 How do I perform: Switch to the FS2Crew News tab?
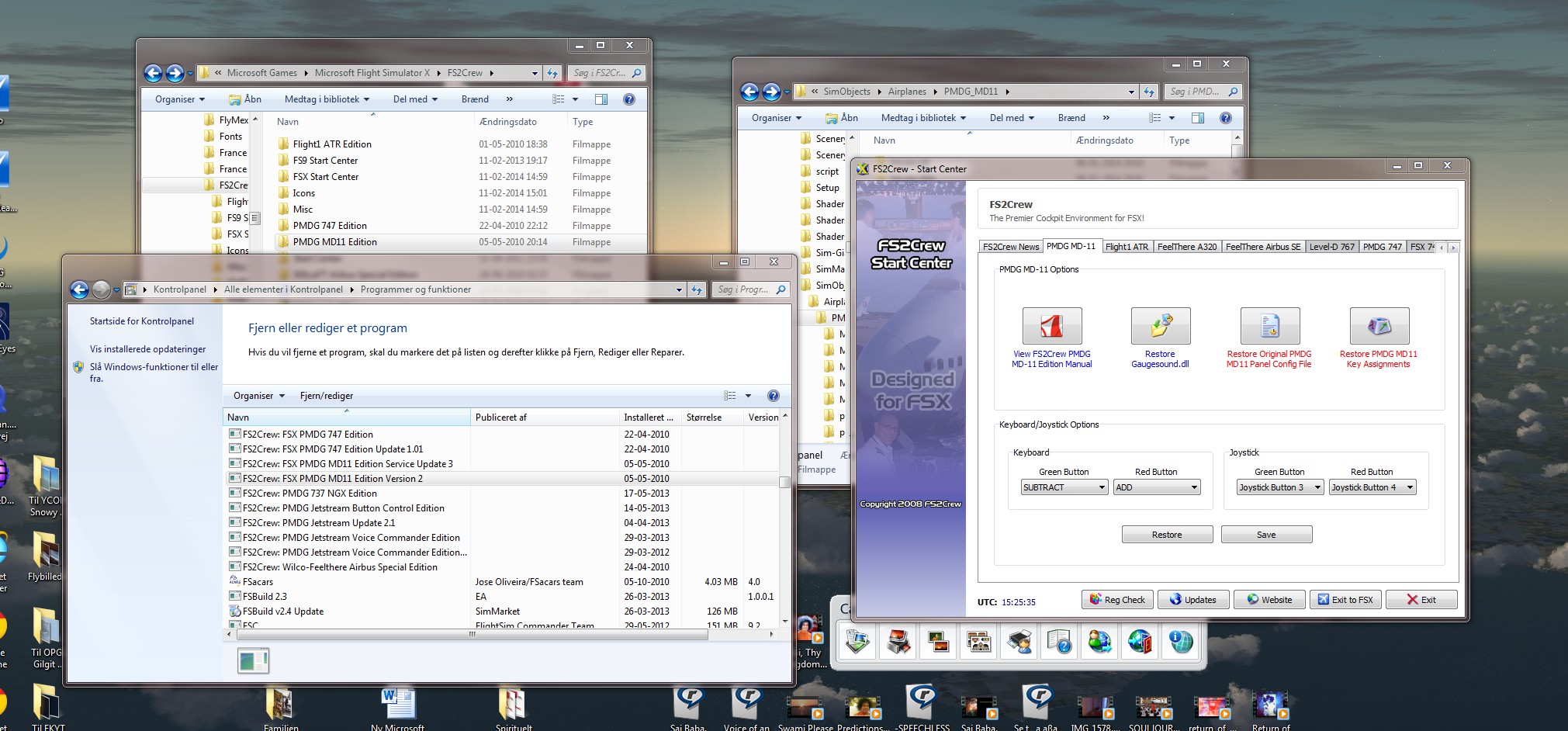pos(1011,247)
